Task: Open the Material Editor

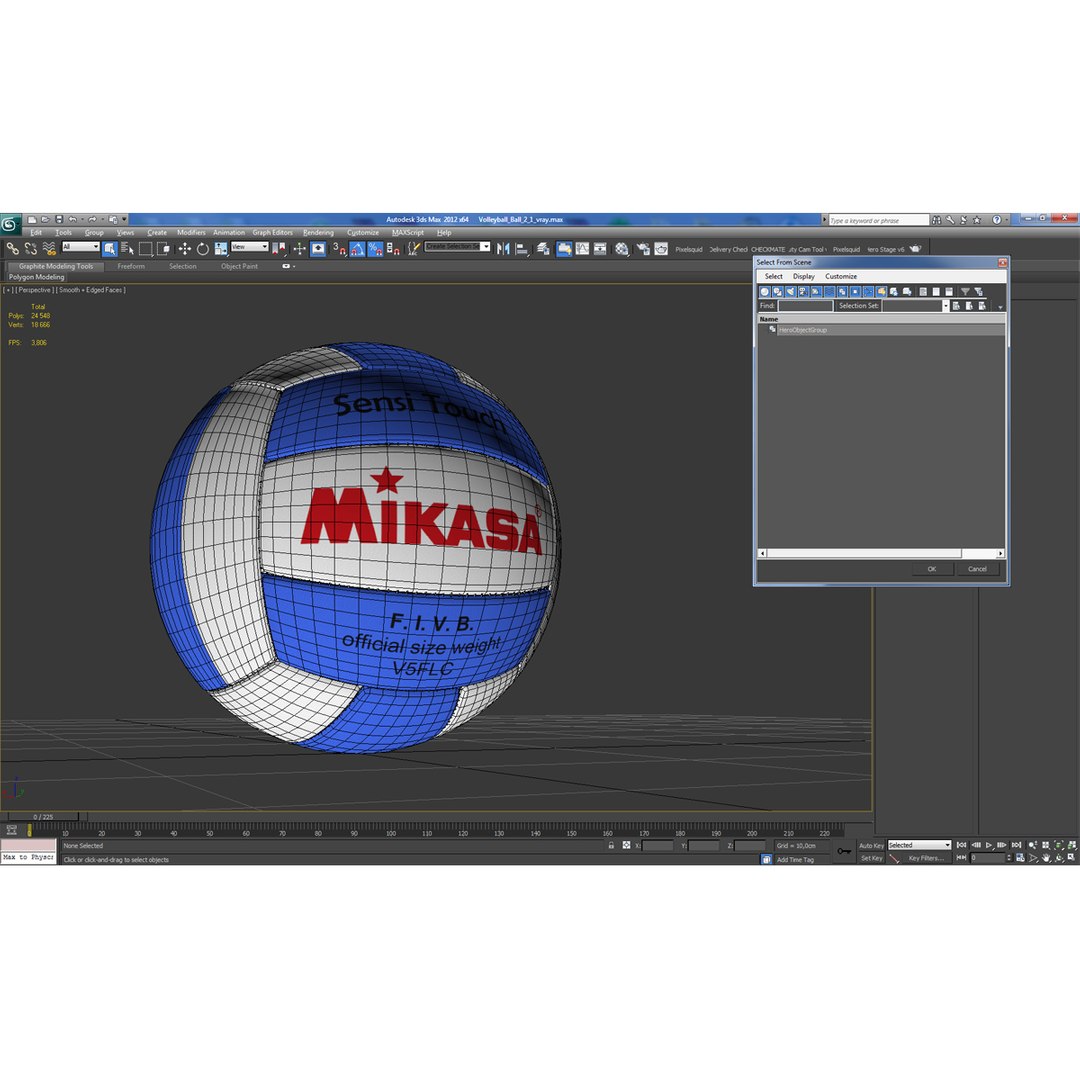Action: 621,249
